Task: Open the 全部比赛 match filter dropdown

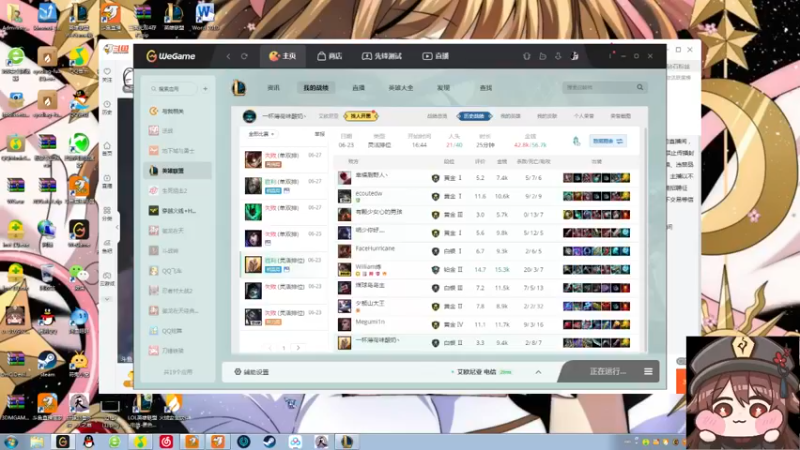Action: 261,134
